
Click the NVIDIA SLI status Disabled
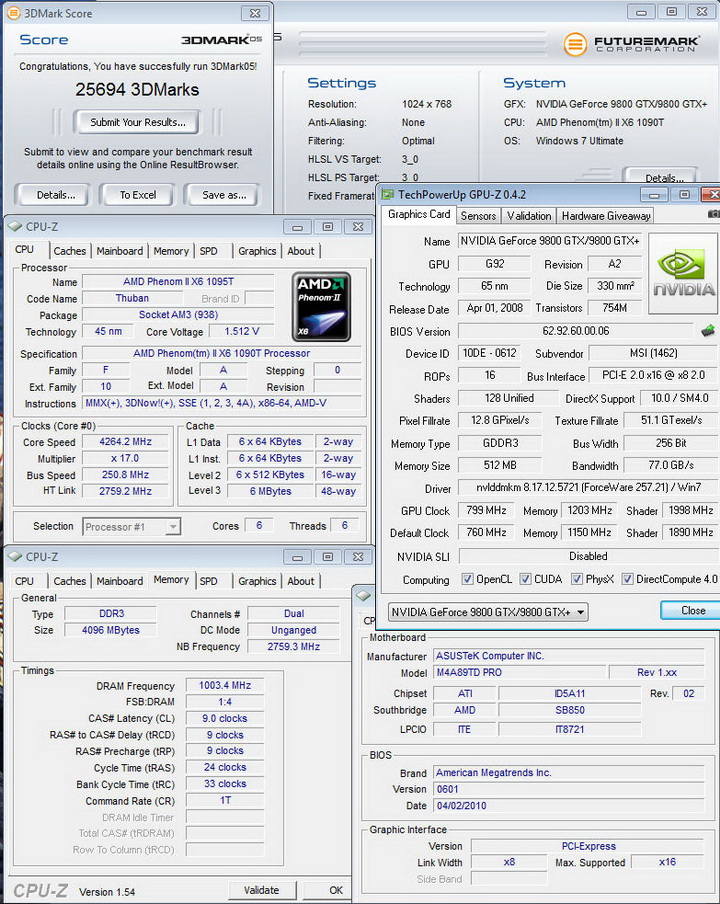588,556
